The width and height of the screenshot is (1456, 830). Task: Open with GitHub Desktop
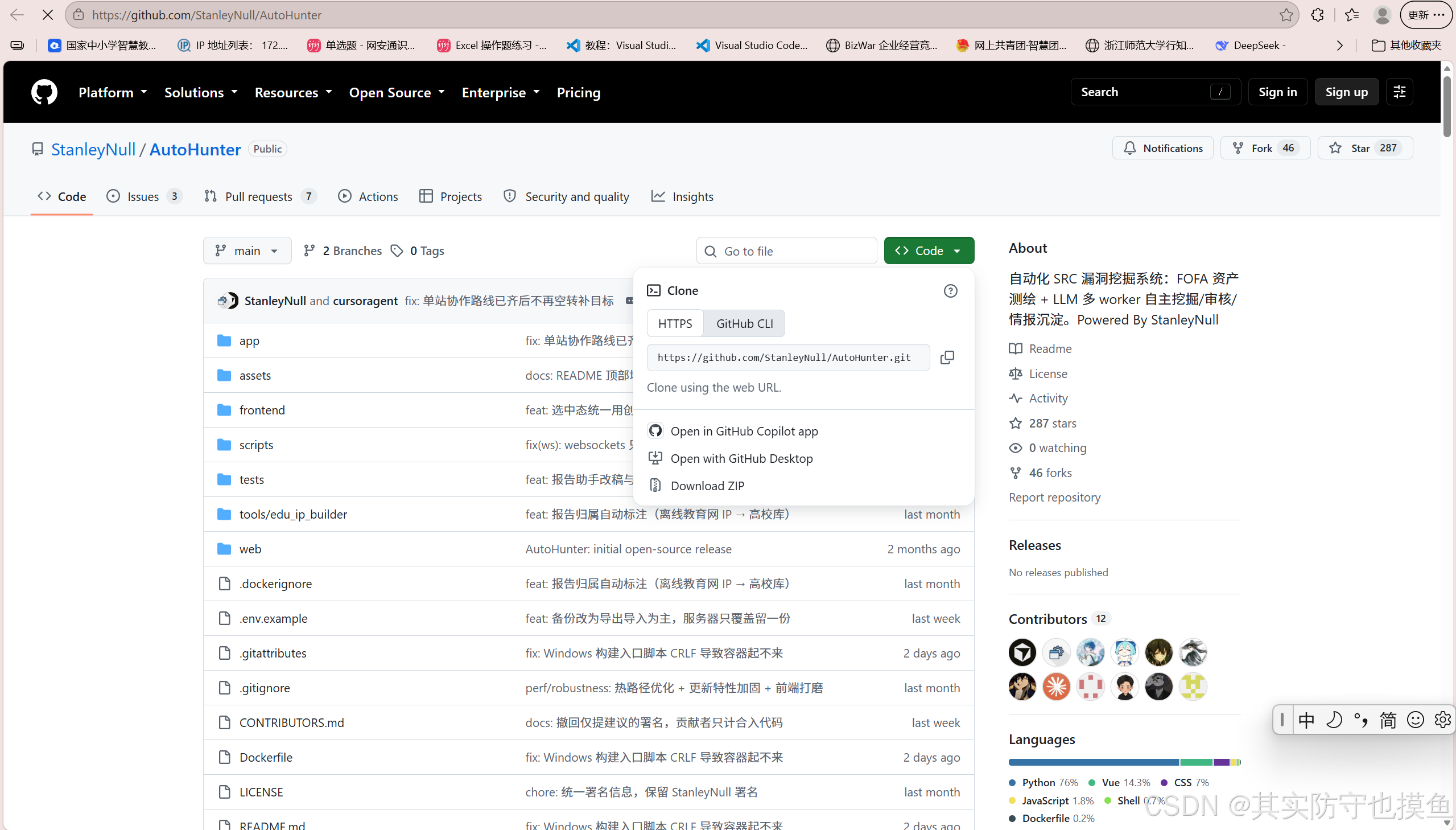[x=741, y=458]
